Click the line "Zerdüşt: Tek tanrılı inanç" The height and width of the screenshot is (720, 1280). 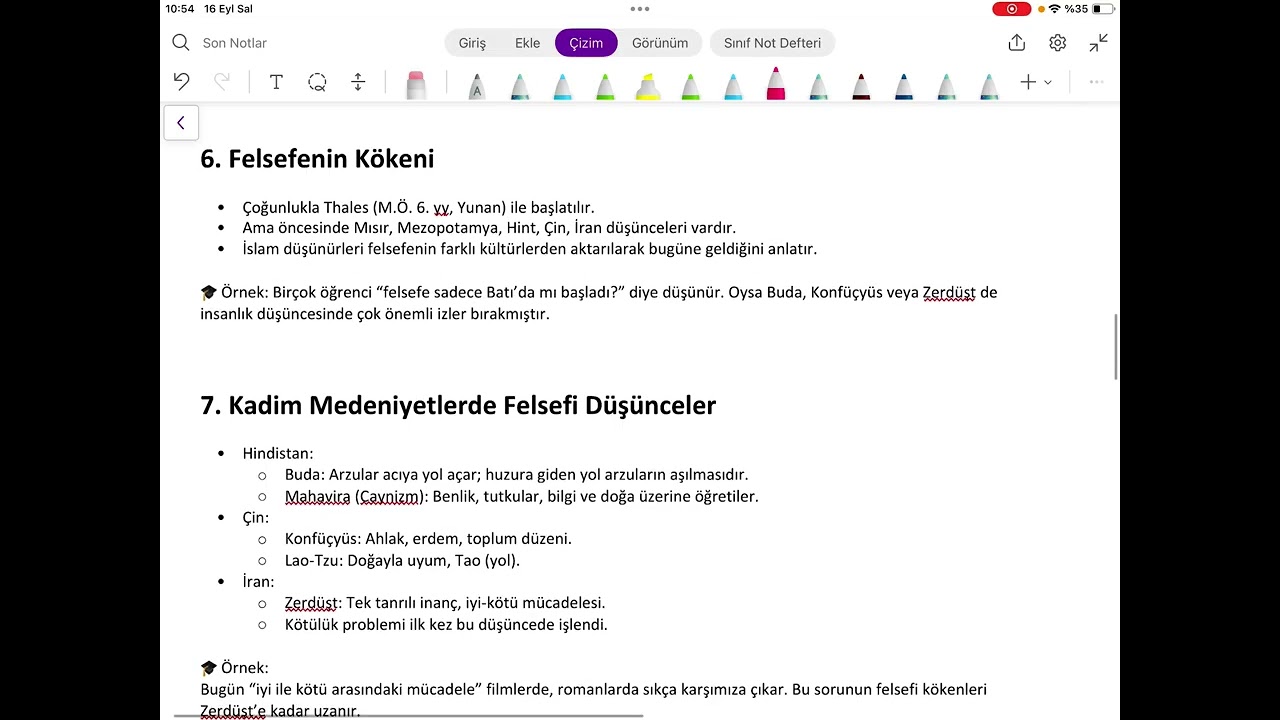click(x=445, y=603)
